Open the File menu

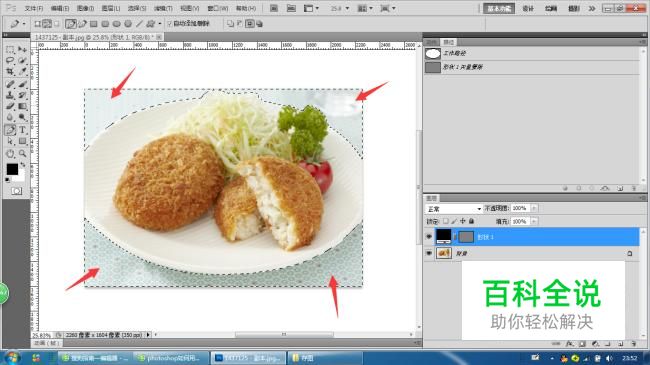coord(34,8)
